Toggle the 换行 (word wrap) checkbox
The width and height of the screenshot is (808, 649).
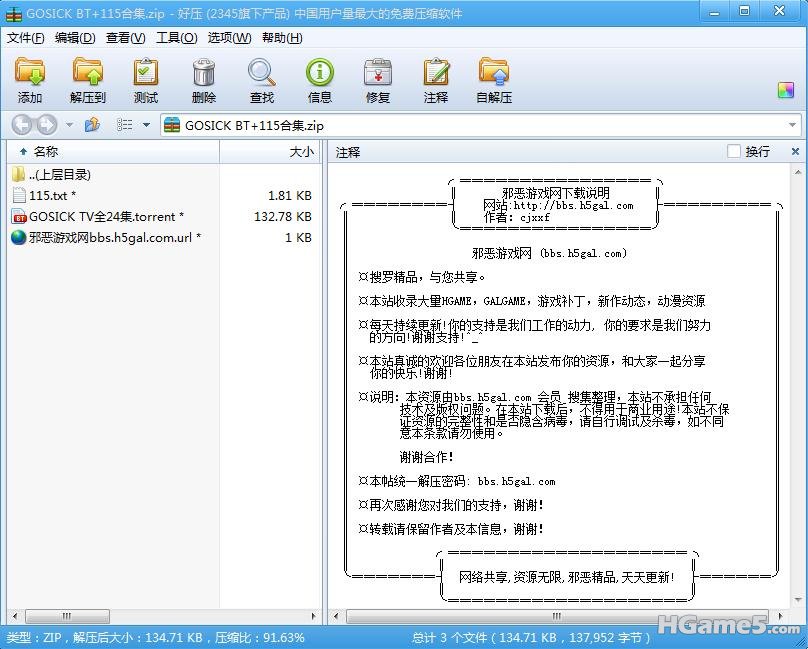coord(734,152)
